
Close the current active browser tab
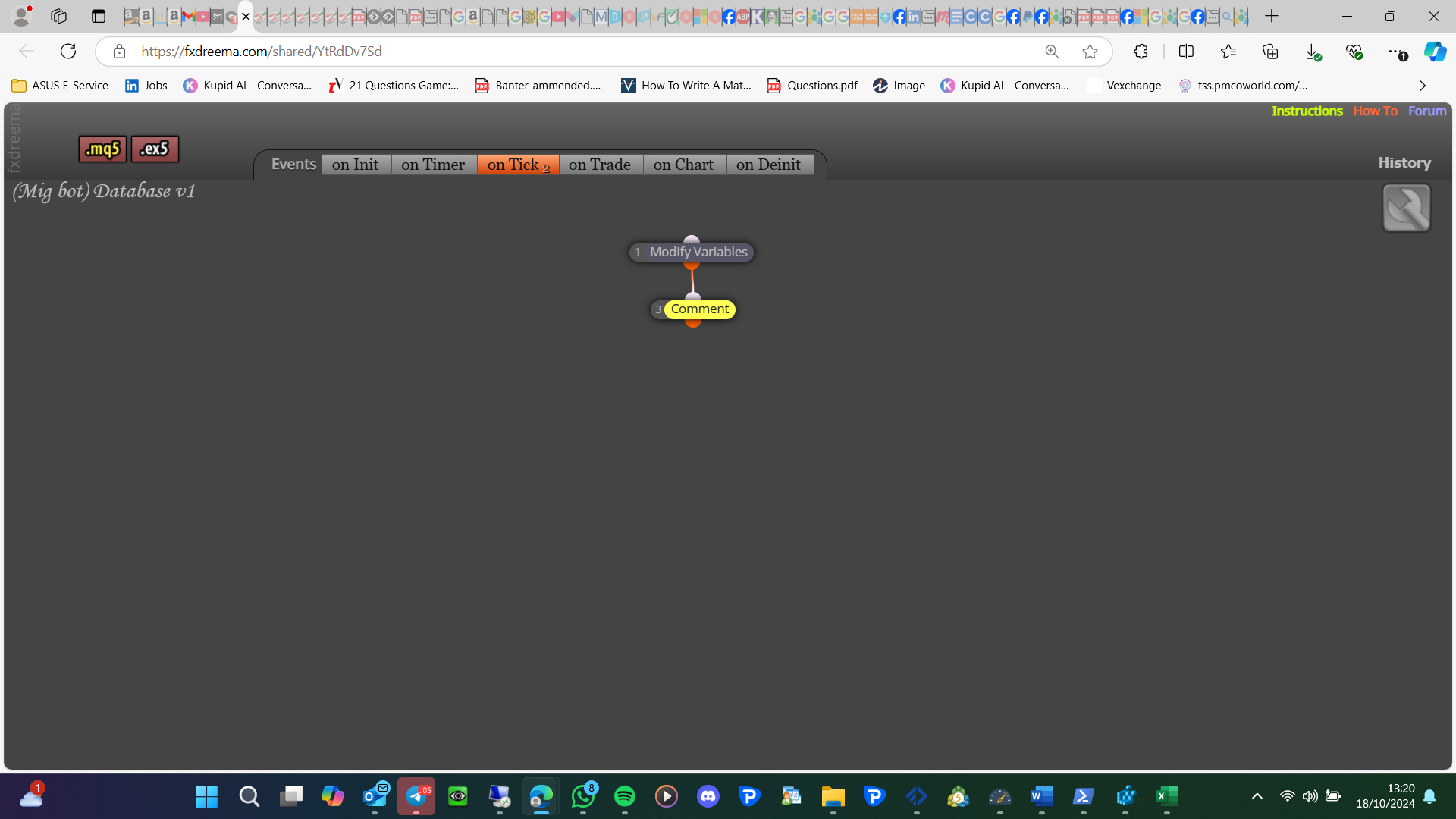246,17
